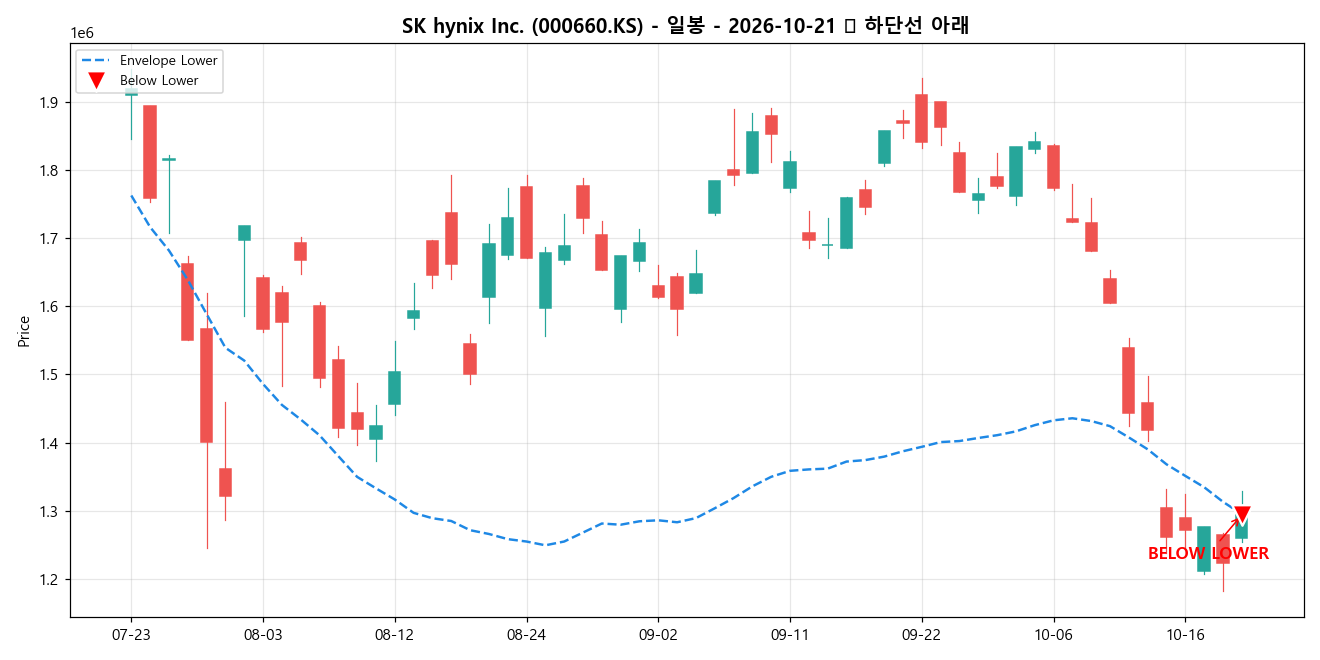Click the 1.6 y-axis tick label

tap(51, 307)
